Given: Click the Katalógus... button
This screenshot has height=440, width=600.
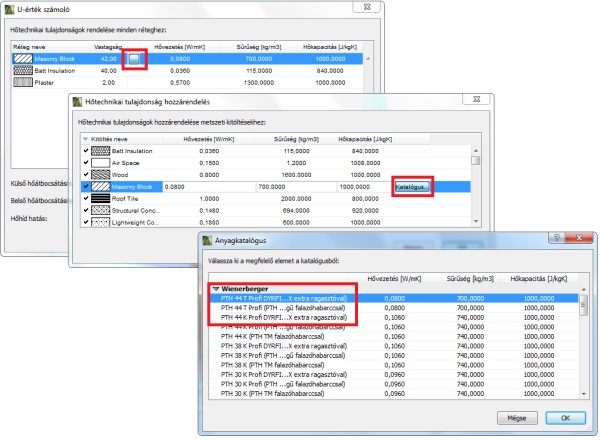Looking at the screenshot, I should tap(412, 187).
